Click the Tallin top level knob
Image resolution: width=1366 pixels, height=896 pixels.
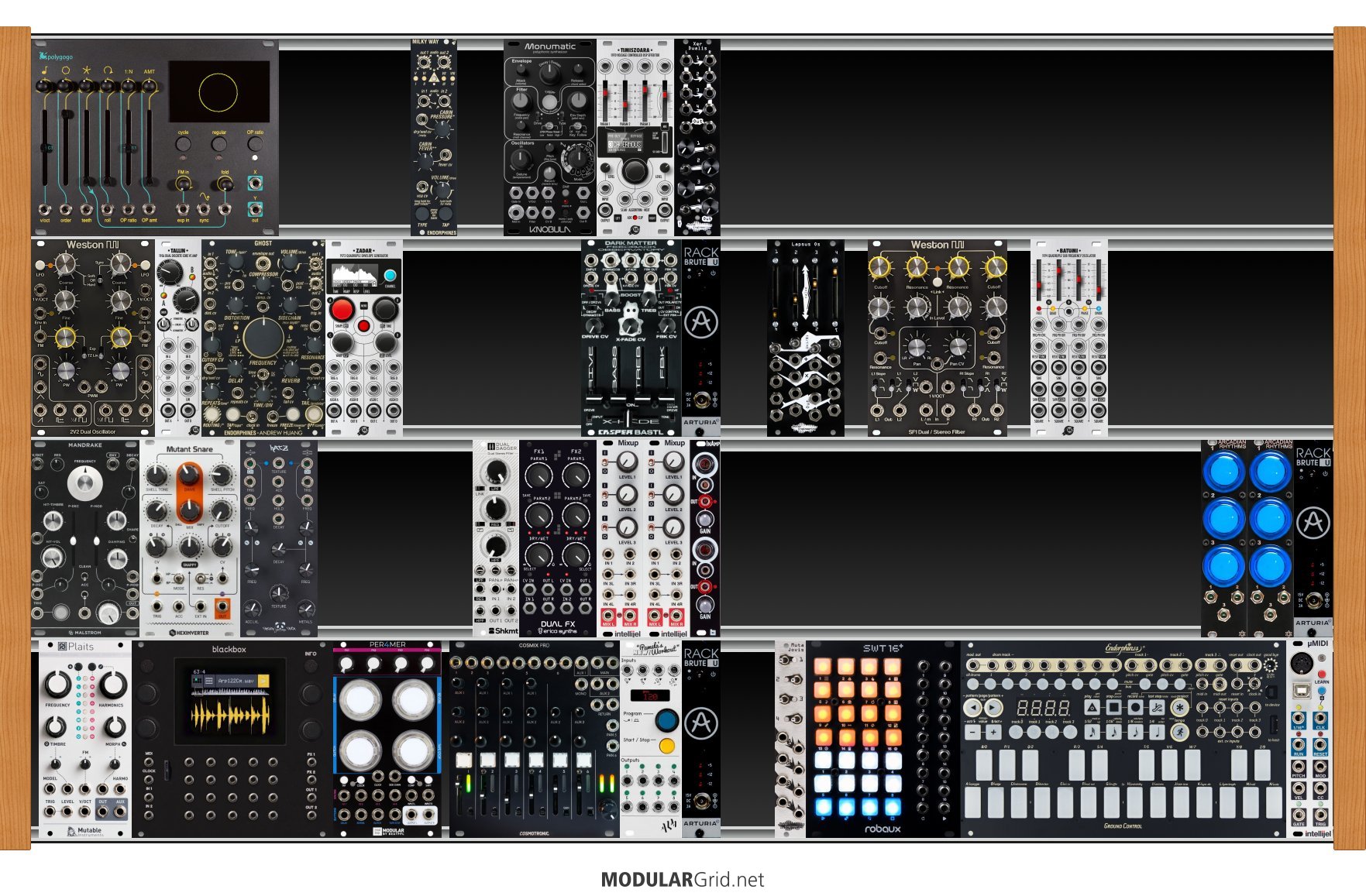169,272
